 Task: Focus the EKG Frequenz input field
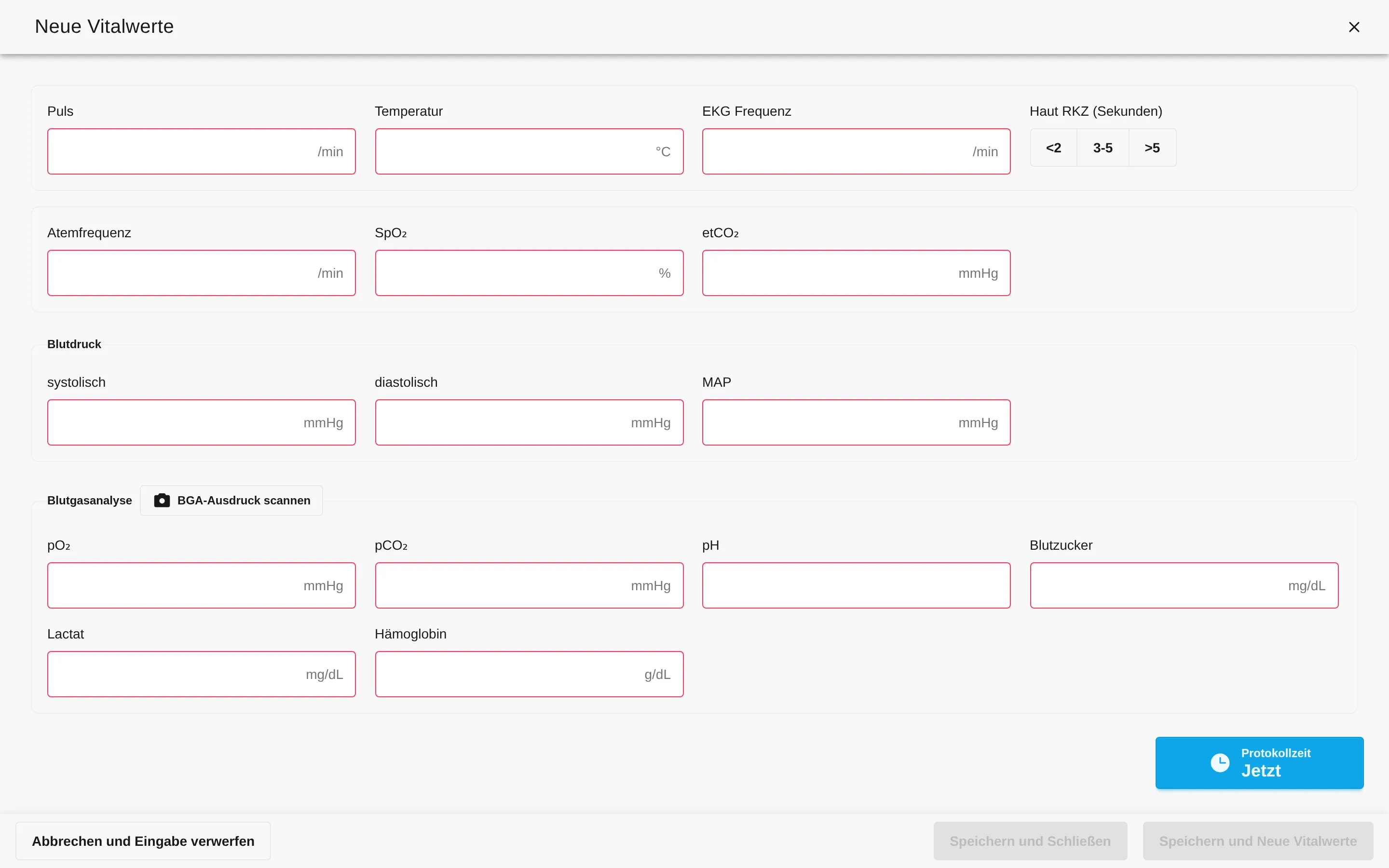click(x=857, y=151)
